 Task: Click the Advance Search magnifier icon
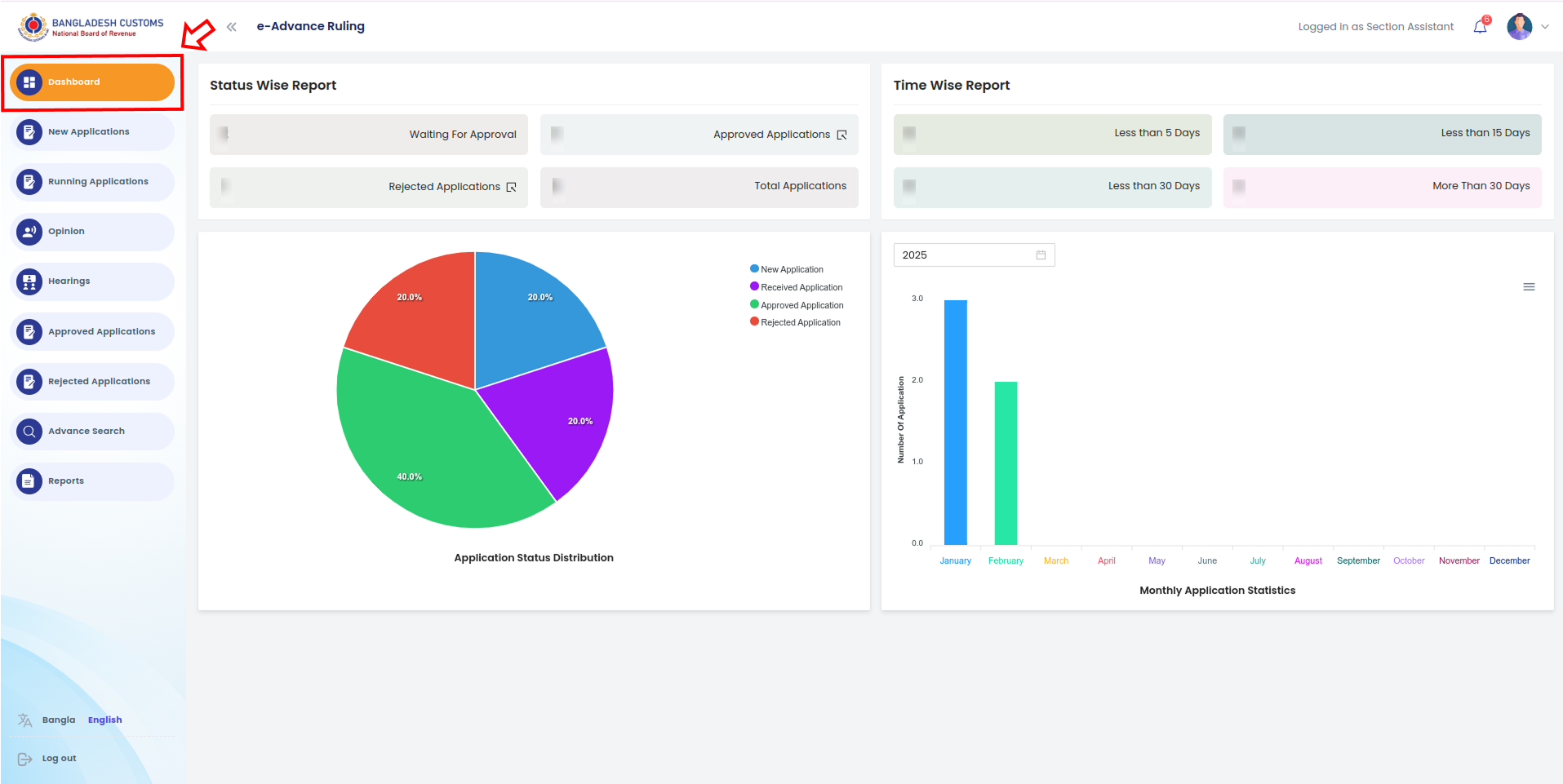(x=29, y=432)
